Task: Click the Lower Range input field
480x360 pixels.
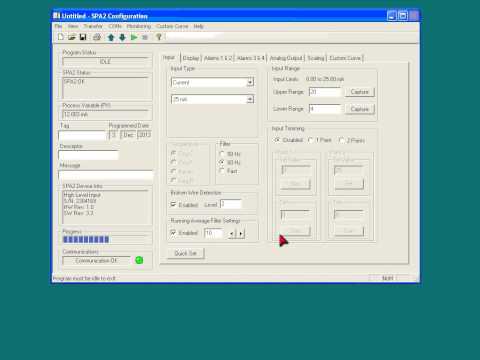Action: tap(325, 109)
